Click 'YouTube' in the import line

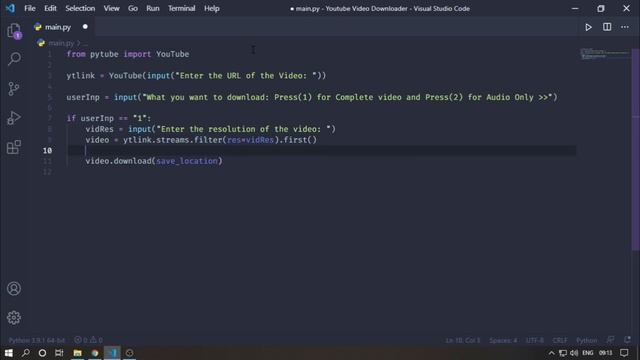pyautogui.click(x=172, y=54)
